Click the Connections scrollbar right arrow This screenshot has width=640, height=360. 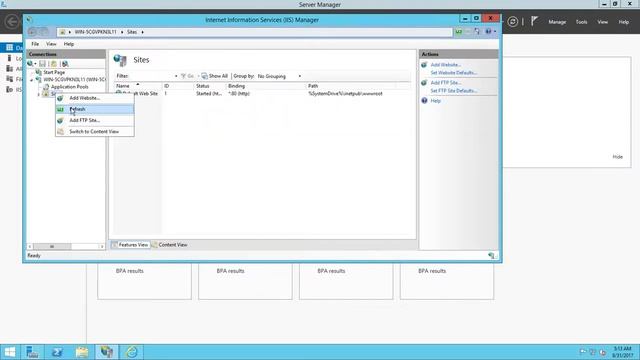tap(102, 247)
